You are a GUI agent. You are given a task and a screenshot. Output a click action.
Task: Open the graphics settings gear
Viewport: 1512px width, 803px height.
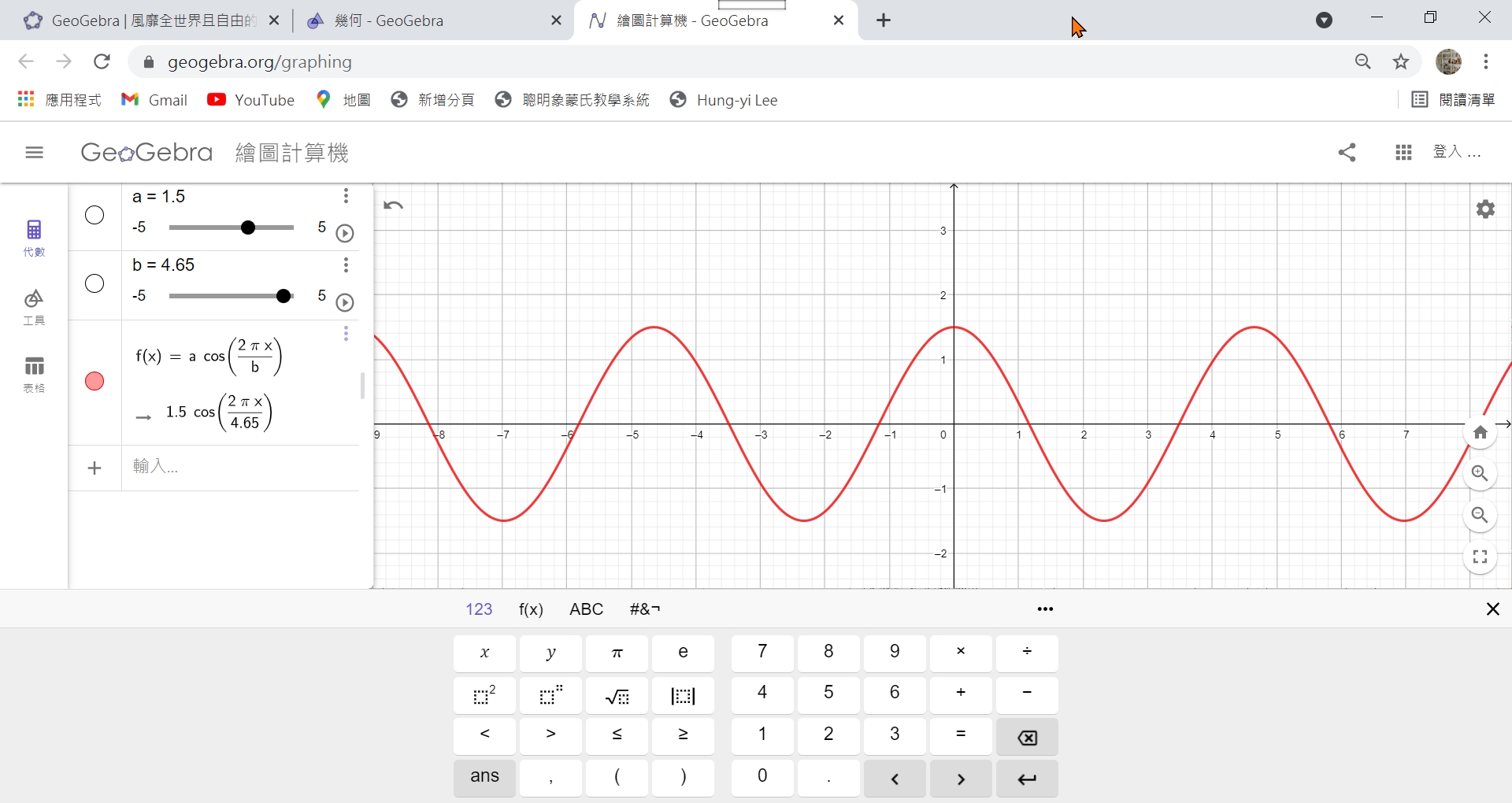coord(1485,209)
